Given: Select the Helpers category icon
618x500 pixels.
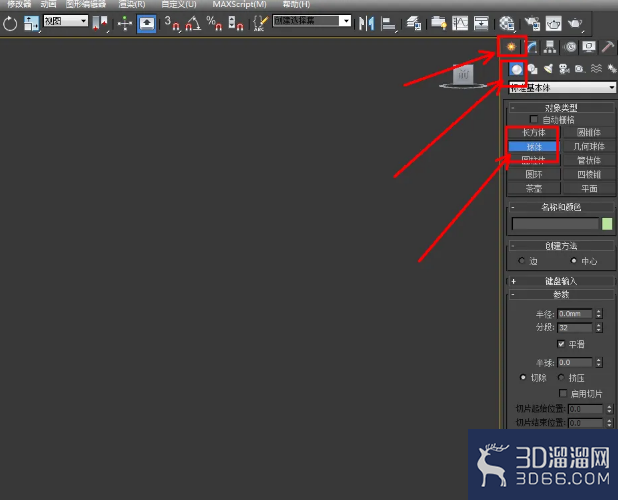Looking at the screenshot, I should tap(580, 69).
